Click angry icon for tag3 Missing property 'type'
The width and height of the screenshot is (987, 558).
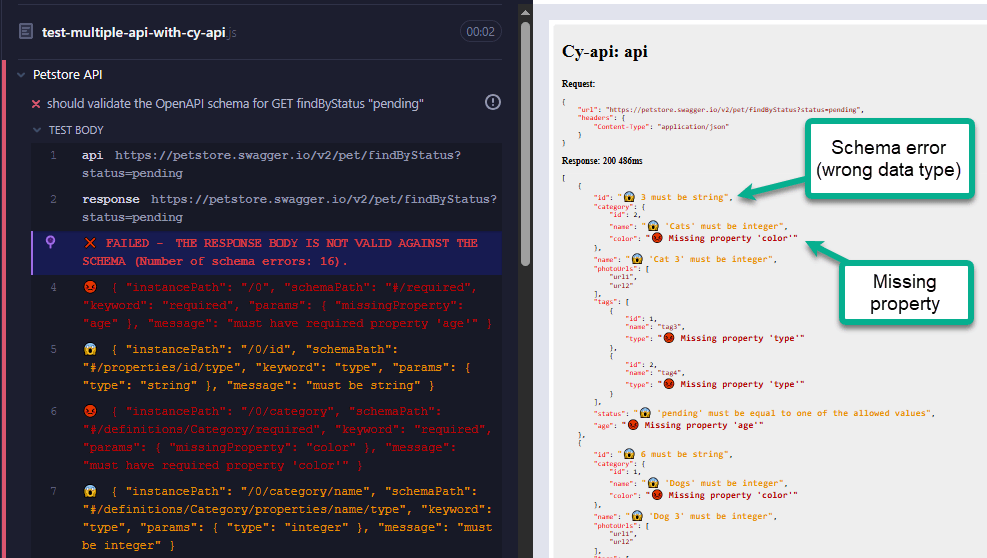[668, 338]
